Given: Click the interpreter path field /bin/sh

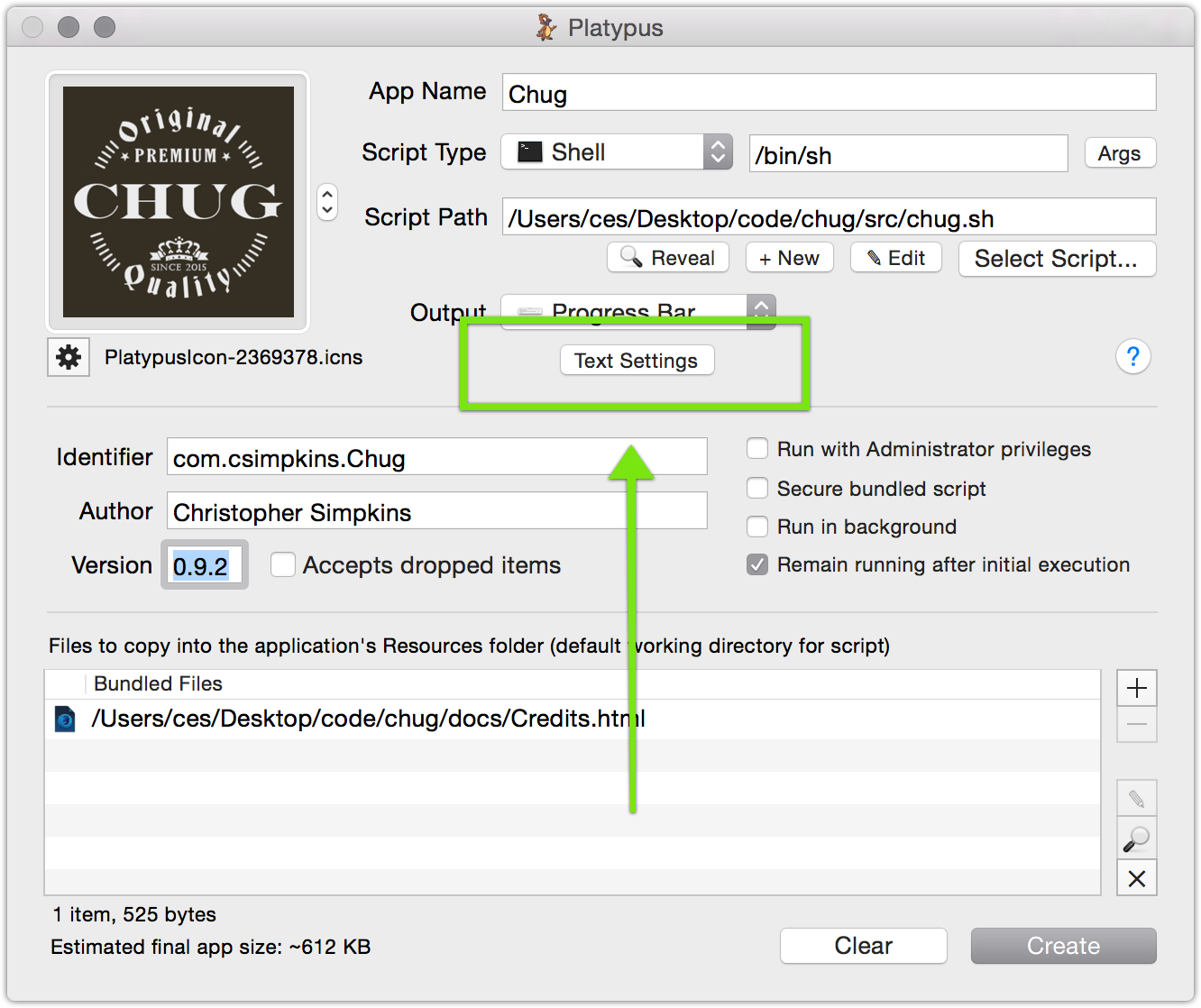Looking at the screenshot, I should 908,154.
